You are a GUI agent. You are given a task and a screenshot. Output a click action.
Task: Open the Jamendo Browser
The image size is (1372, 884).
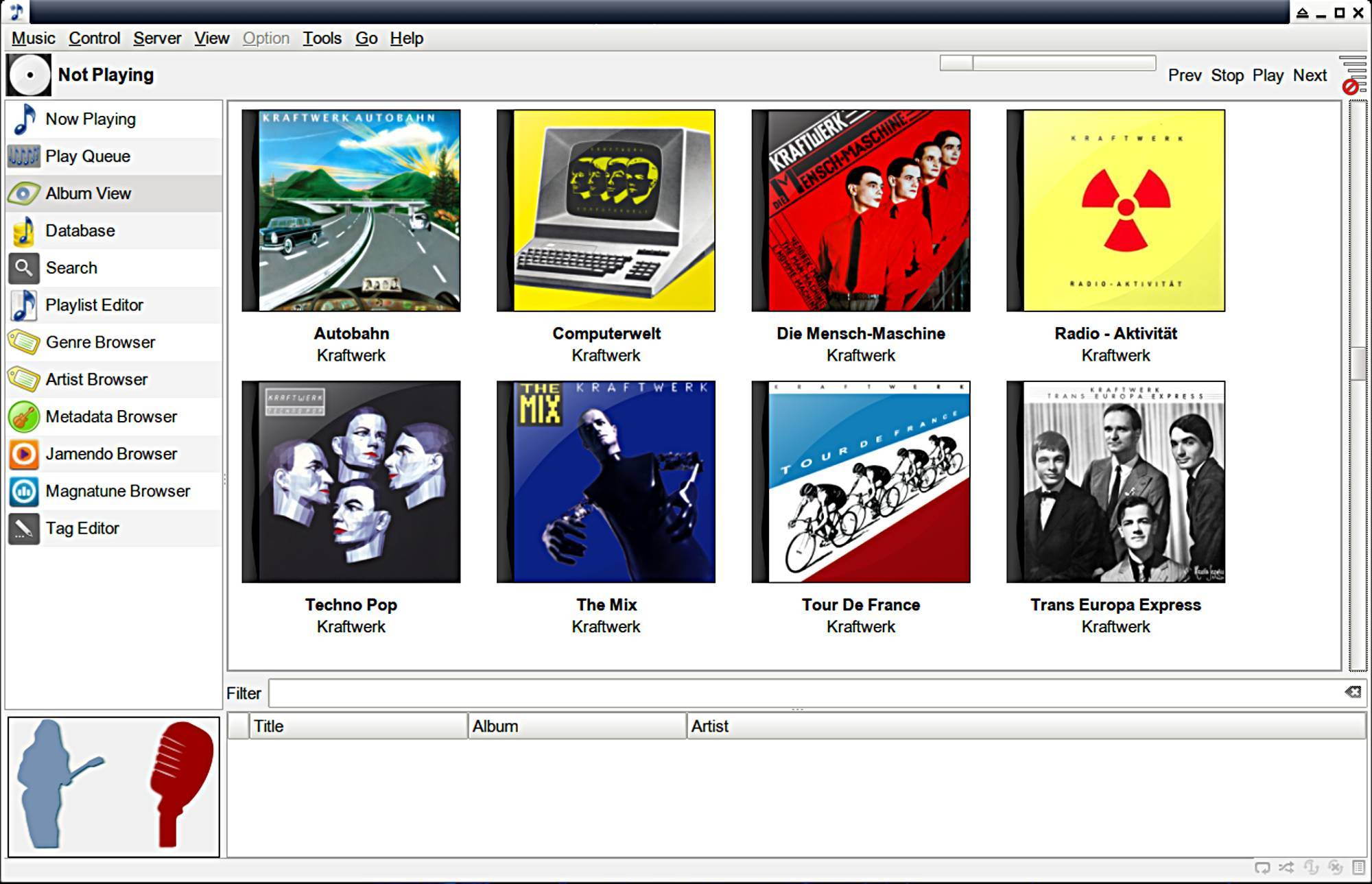[114, 454]
